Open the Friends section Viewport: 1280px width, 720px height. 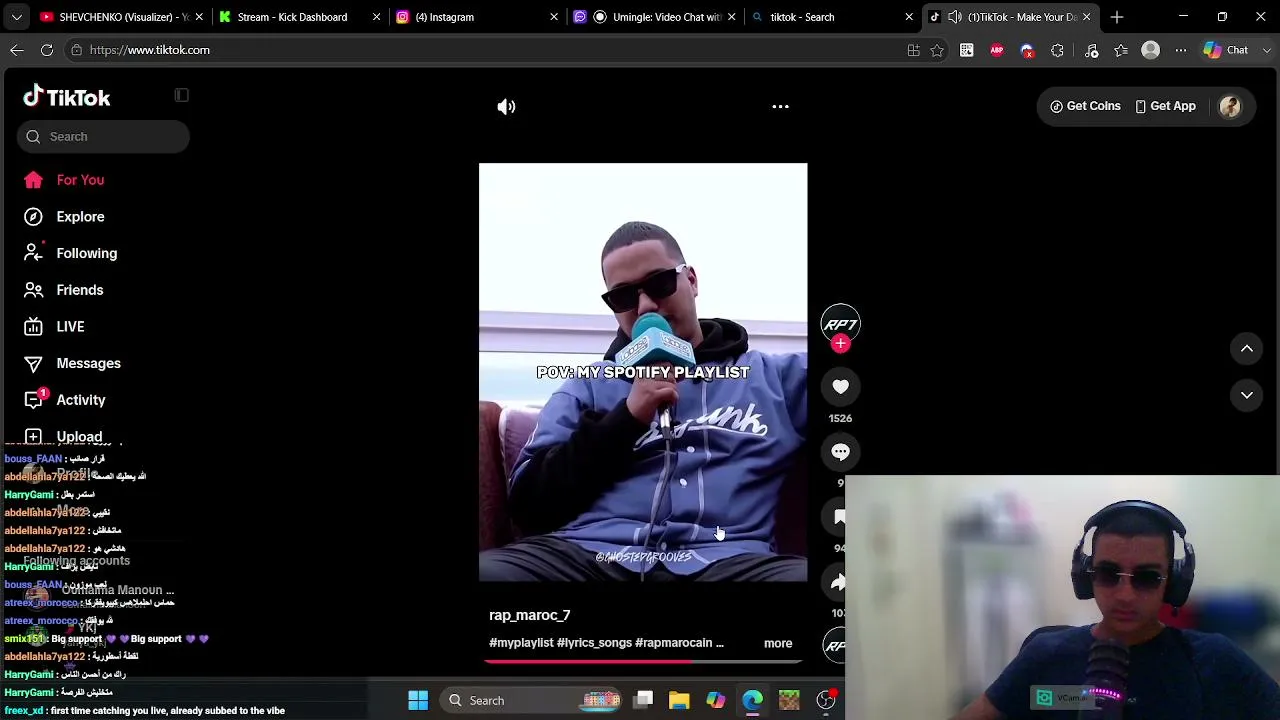64,290
